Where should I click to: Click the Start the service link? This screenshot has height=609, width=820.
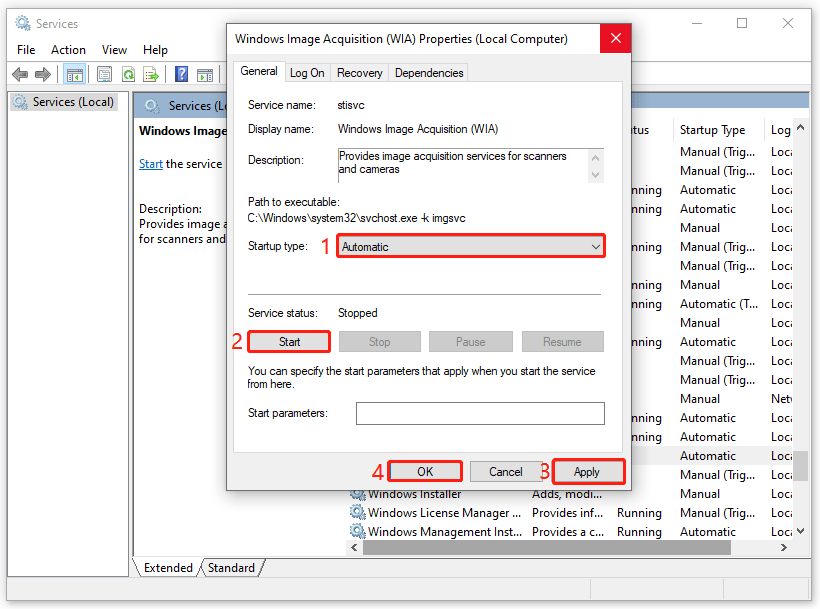[150, 163]
